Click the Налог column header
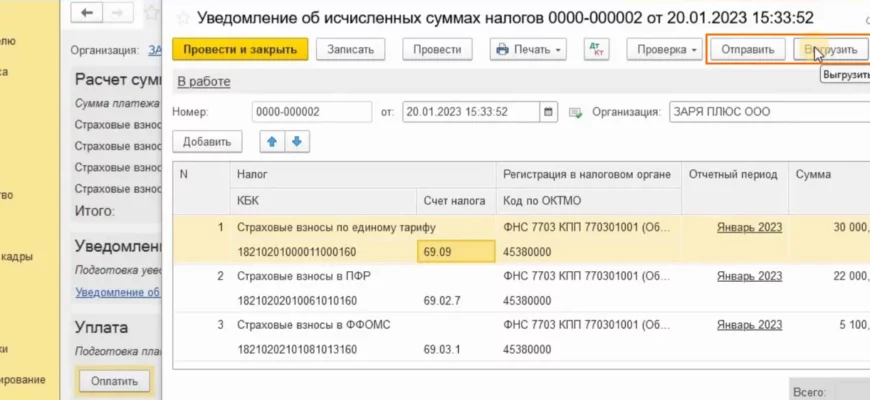The image size is (870, 400). [x=363, y=175]
